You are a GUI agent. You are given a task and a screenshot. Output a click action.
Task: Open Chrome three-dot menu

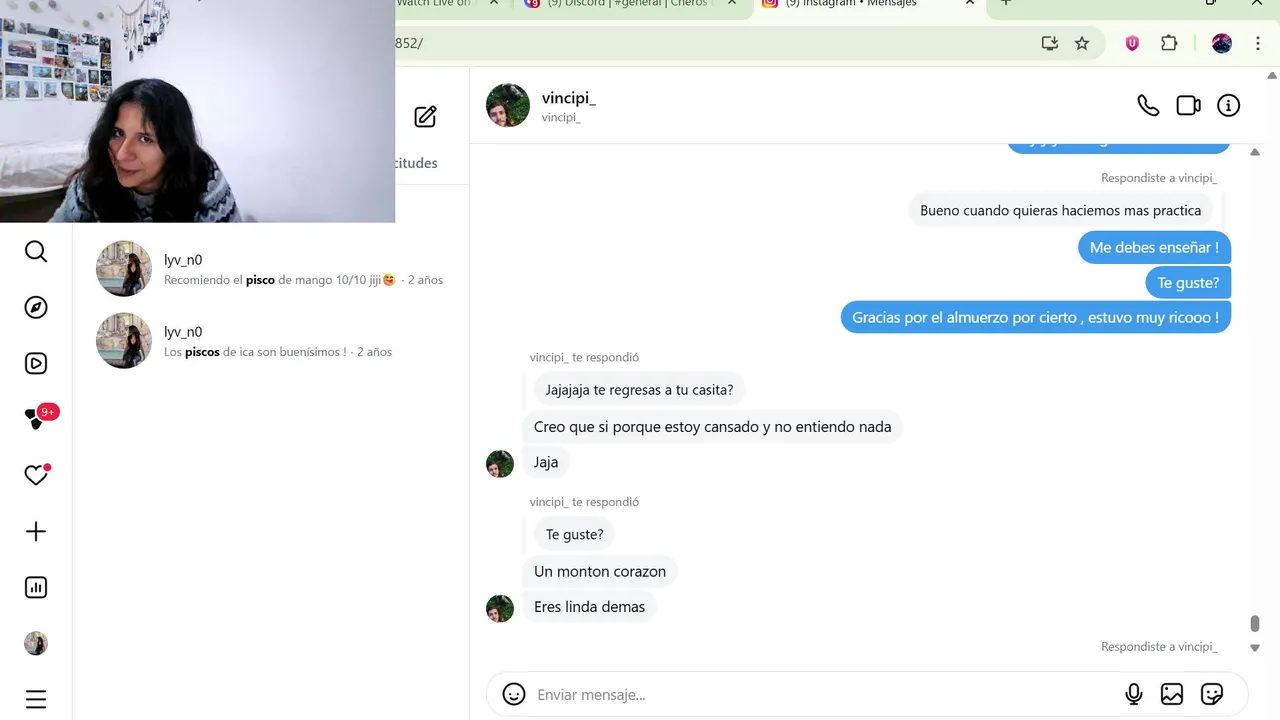(x=1258, y=43)
